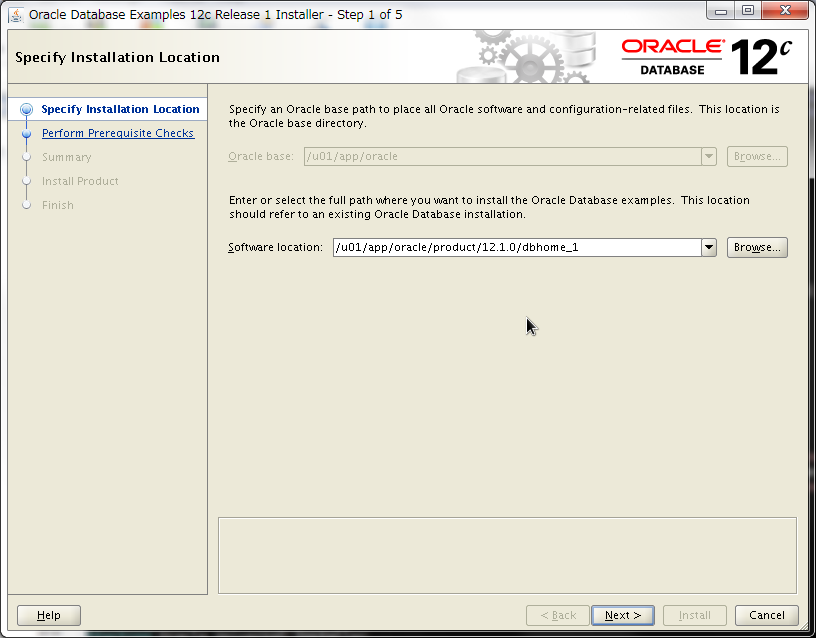This screenshot has height=638, width=816.
Task: Select the Specify Installation Location step
Action: point(120,109)
